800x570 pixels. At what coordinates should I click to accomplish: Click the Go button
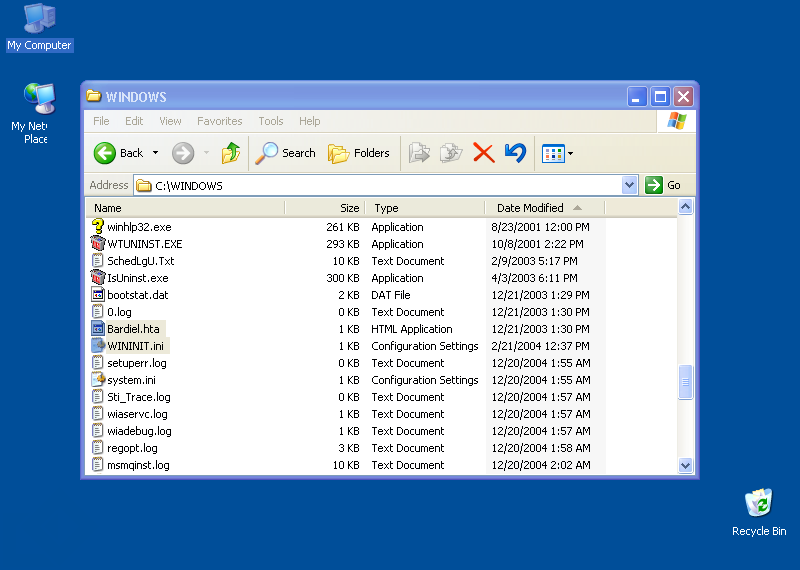pos(663,185)
